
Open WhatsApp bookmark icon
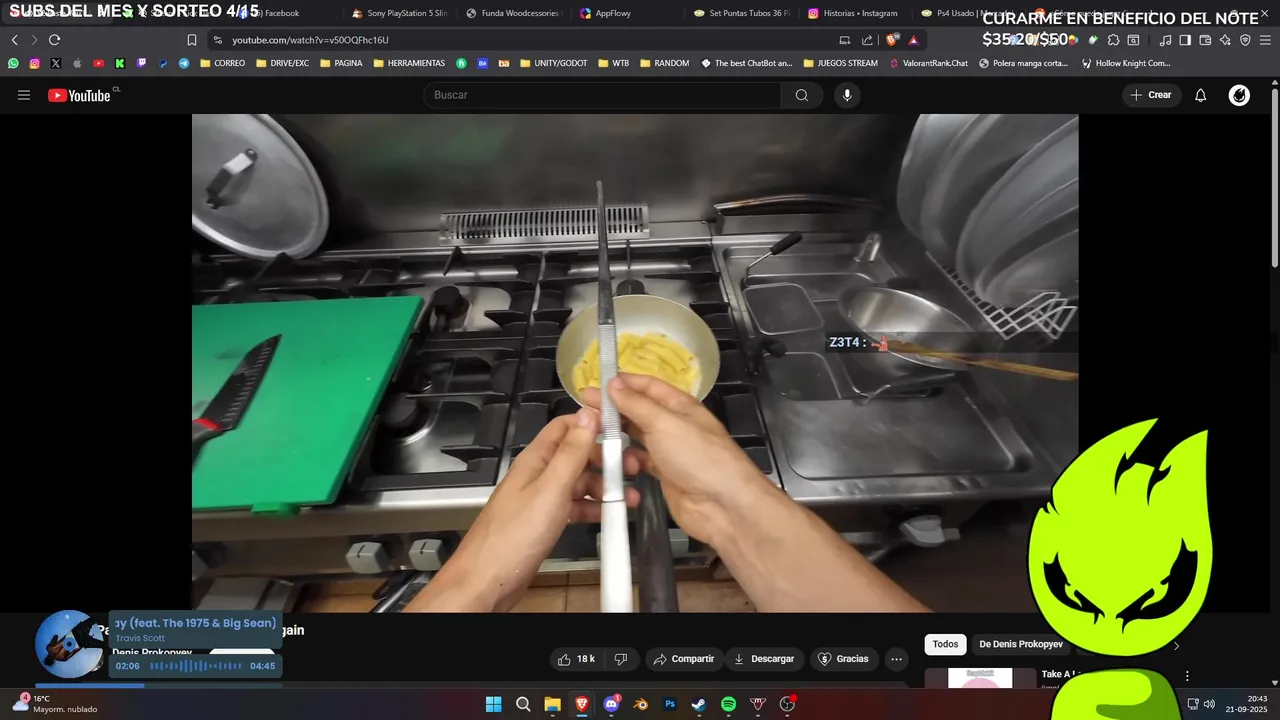13,63
